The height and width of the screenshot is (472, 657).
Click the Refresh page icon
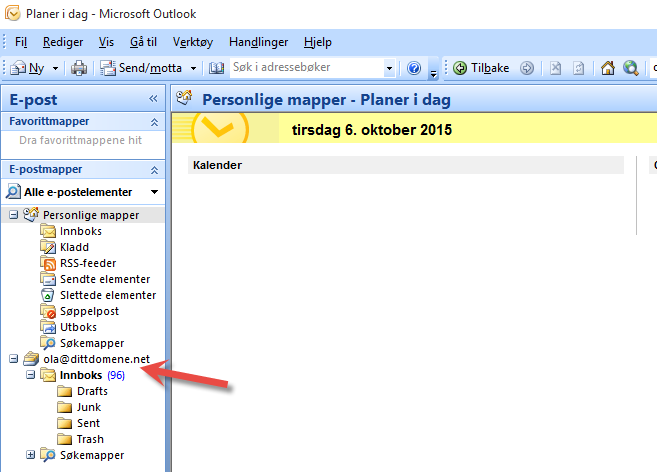click(x=579, y=68)
